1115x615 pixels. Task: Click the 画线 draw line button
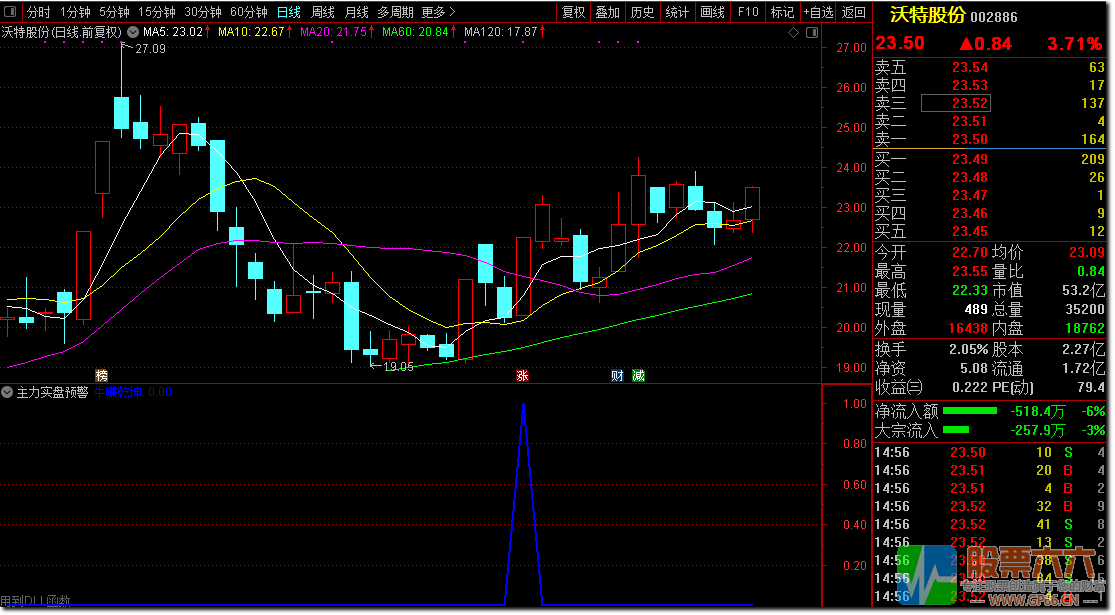[712, 12]
